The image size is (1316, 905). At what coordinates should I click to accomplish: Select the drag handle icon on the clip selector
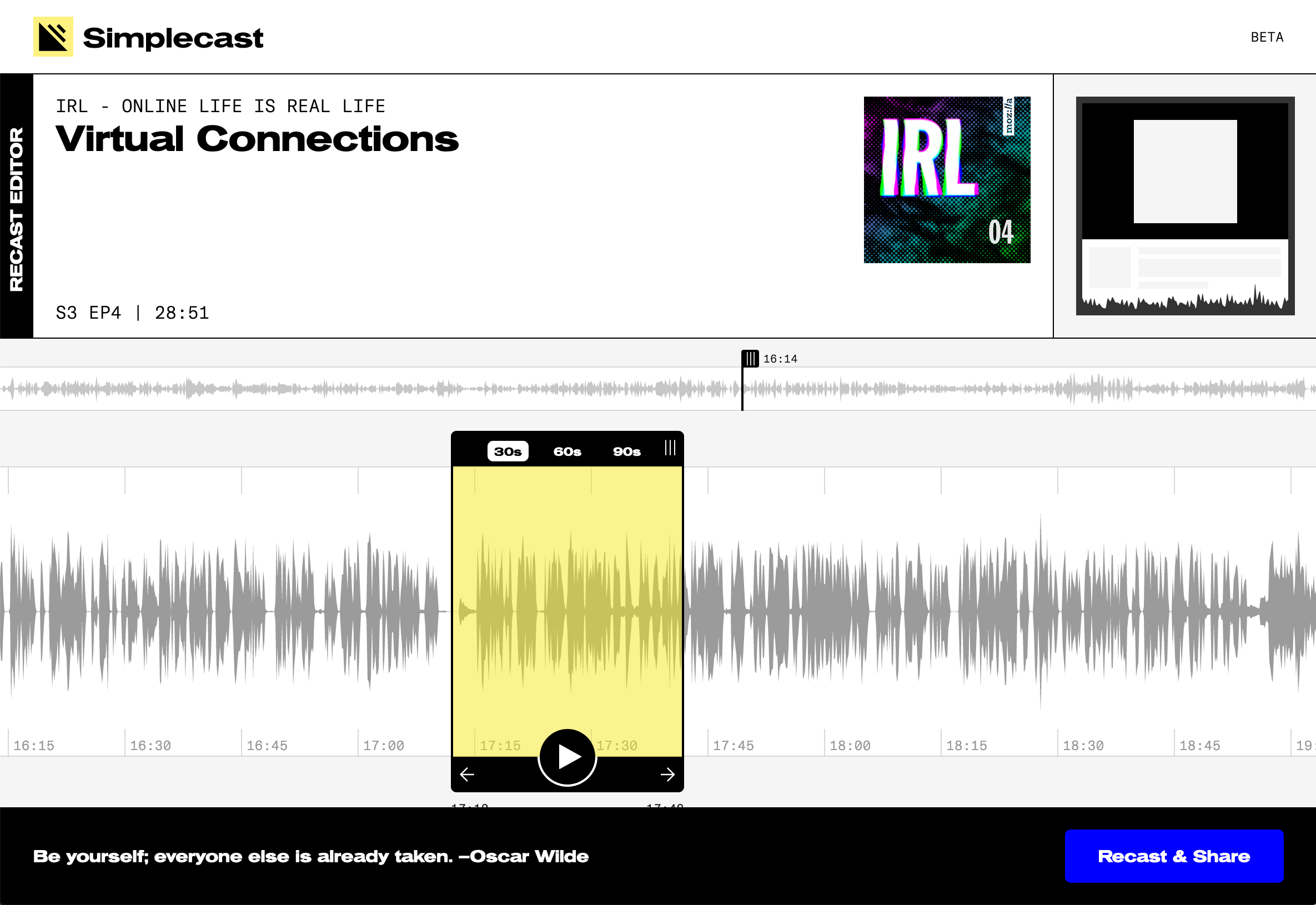click(x=670, y=448)
